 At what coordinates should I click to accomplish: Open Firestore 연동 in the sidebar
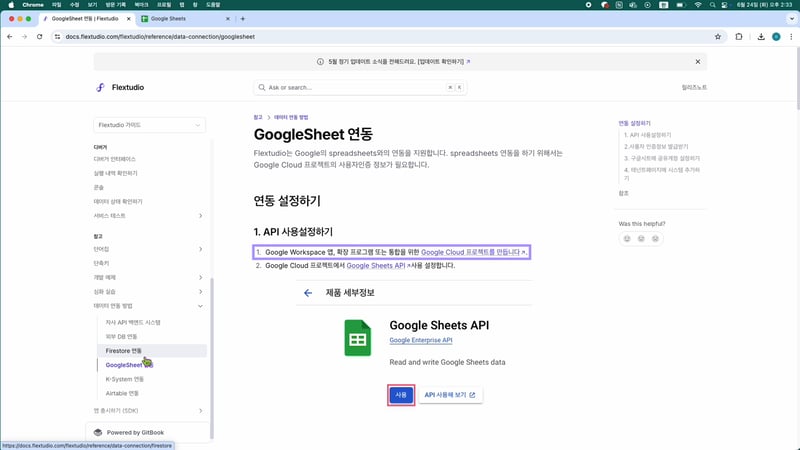tap(152, 351)
